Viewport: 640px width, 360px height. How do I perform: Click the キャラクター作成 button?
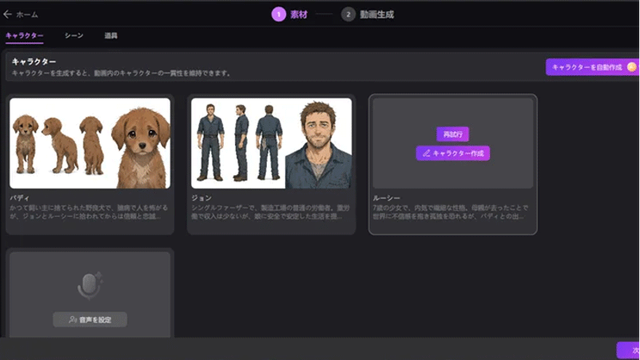453,153
